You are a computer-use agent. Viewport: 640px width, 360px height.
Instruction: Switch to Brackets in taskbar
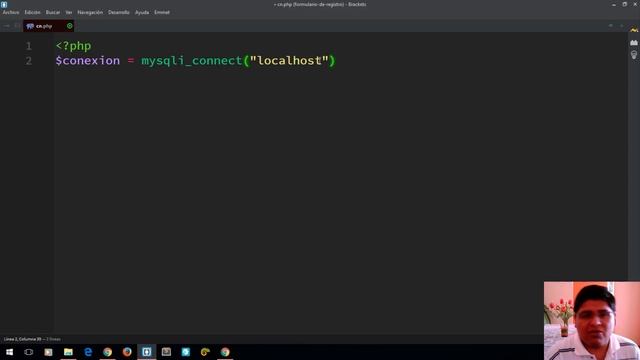147,352
